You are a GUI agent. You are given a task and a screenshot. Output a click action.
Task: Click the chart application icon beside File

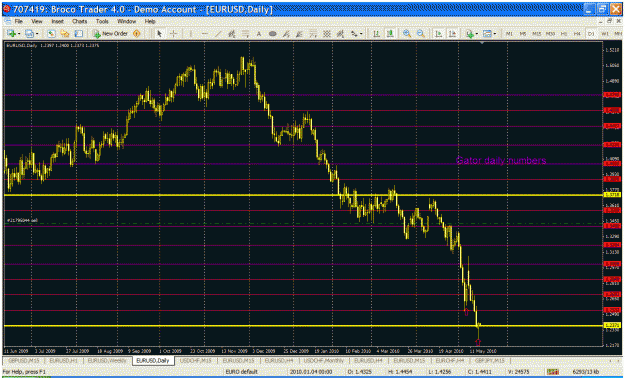(7, 21)
